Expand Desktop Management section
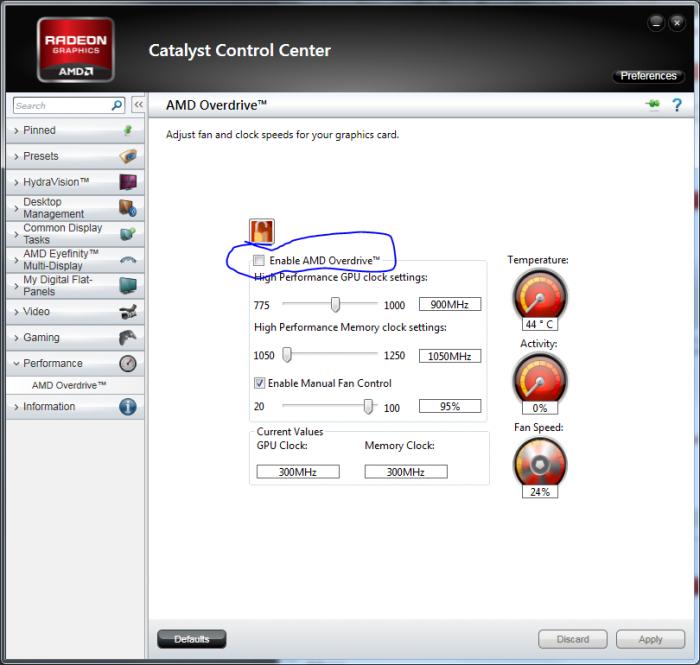Screen dimensions: 700x665 click(x=75, y=208)
